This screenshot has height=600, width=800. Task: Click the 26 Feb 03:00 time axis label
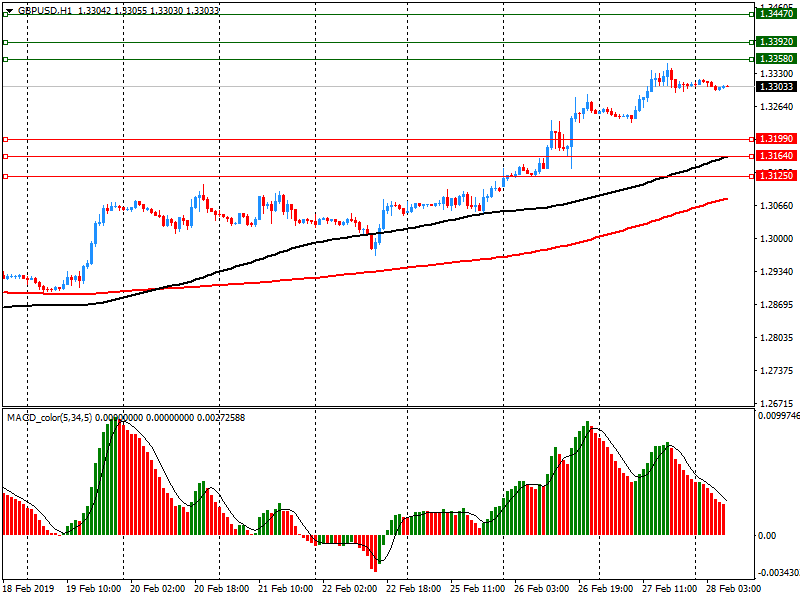(x=541, y=588)
